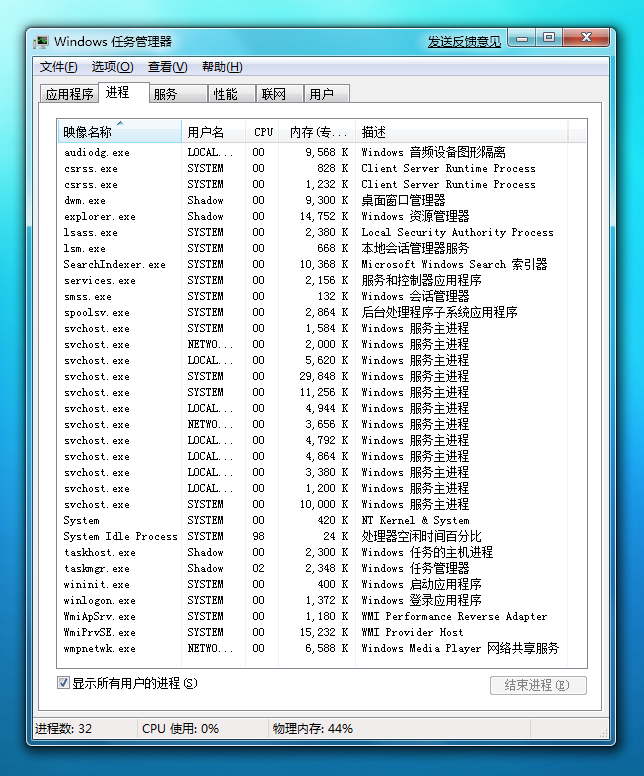Viewport: 644px width, 776px height.
Task: Open the 选项(O) menu
Action: 112,67
